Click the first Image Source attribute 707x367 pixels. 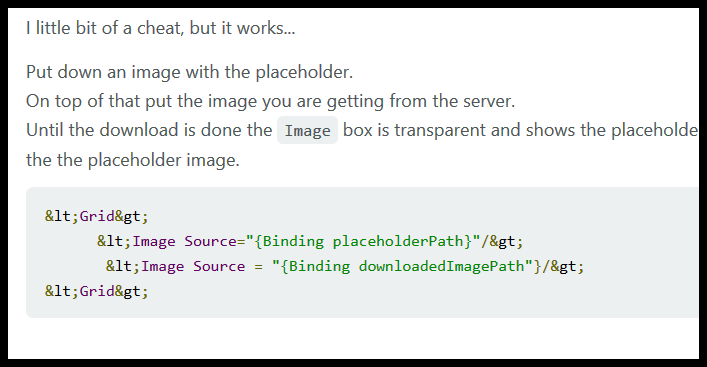pos(211,241)
